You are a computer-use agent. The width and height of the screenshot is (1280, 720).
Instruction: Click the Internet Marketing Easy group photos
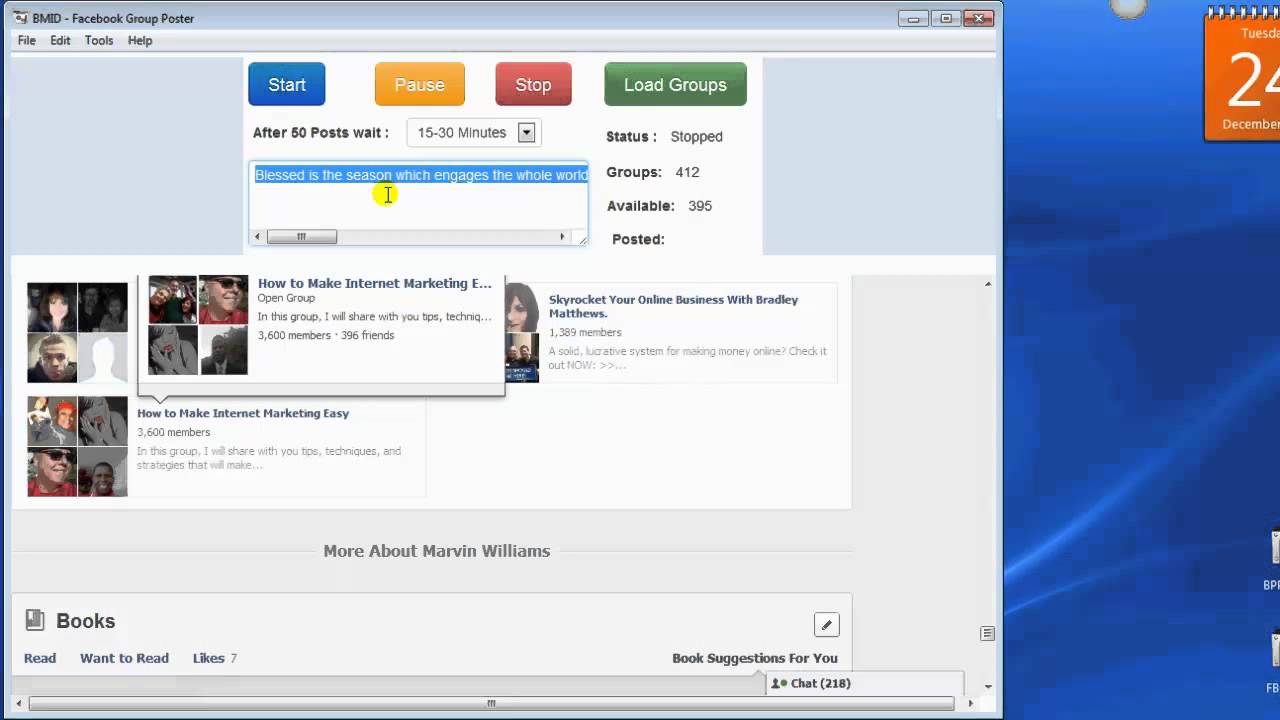[x=77, y=447]
